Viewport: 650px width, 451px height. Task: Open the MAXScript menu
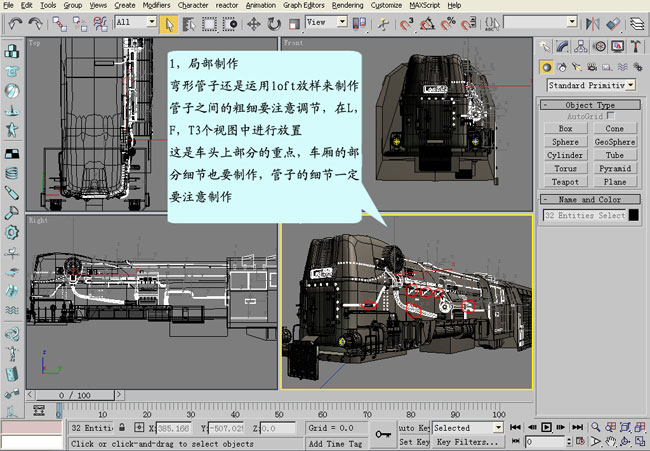coord(424,5)
